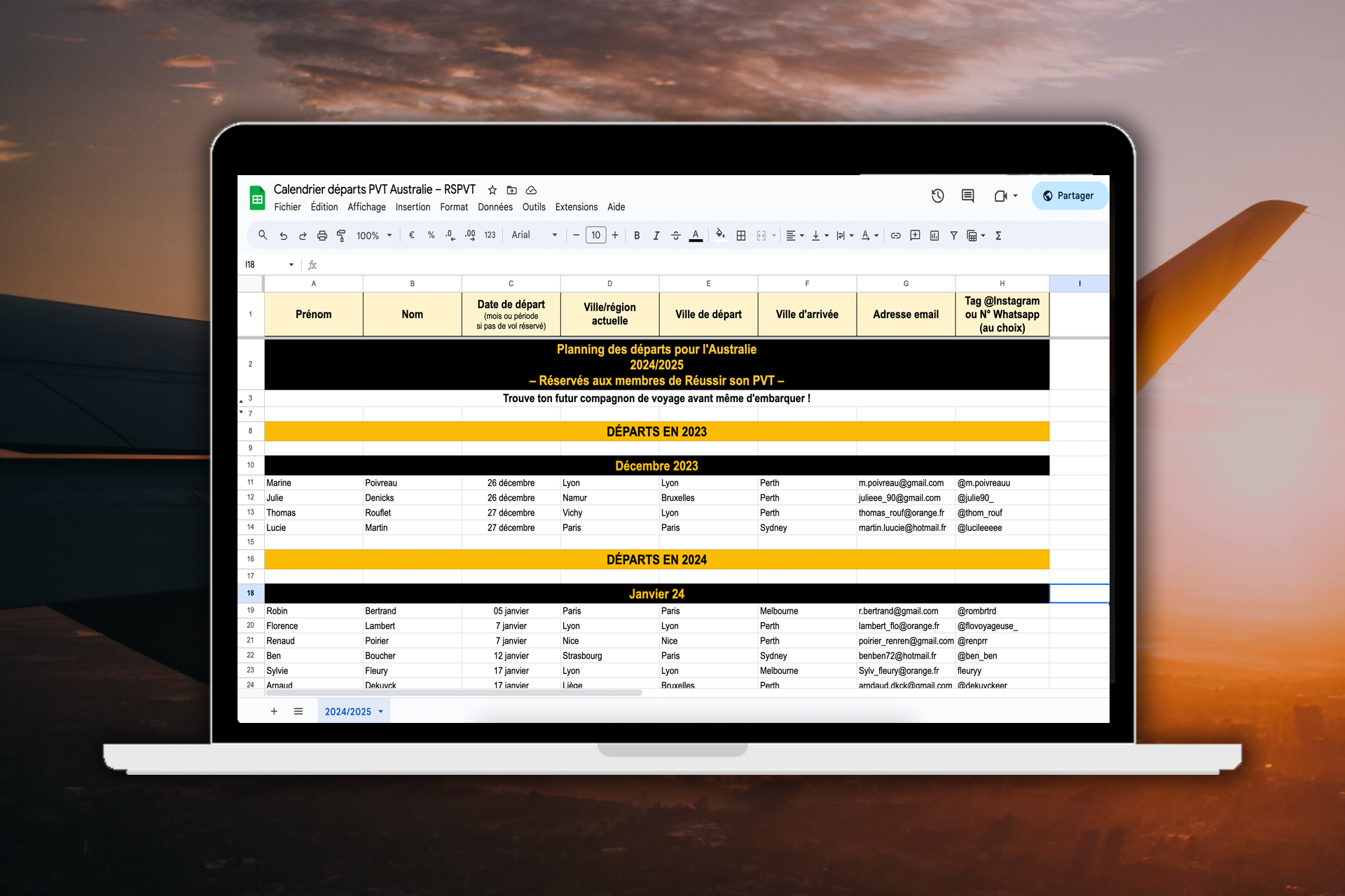Toggle strikethrough formatting
Viewport: 1345px width, 896px height.
(676, 236)
